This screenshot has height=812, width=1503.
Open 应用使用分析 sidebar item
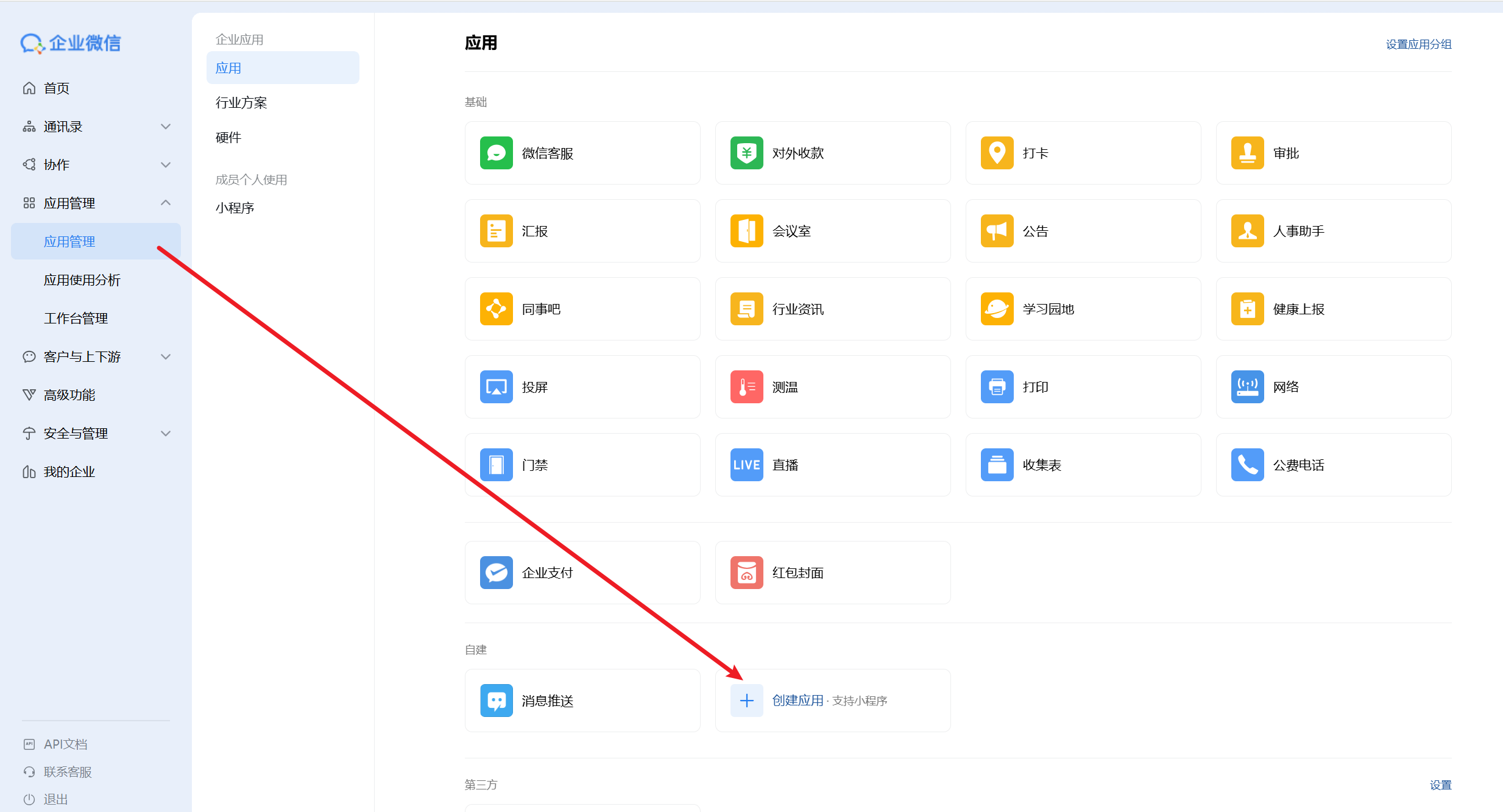pyautogui.click(x=82, y=280)
